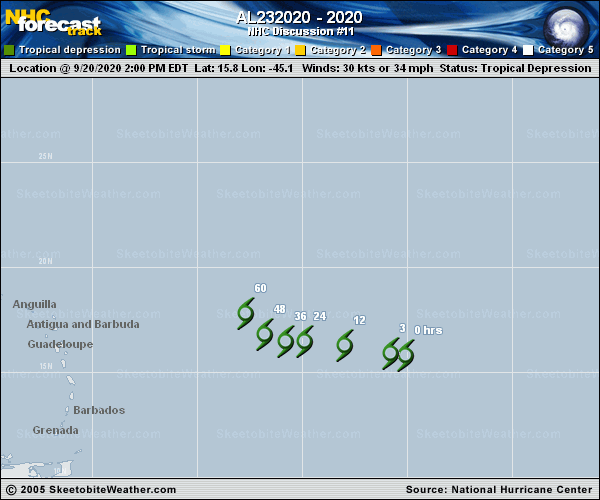Viewport: 600px width, 500px height.
Task: Click the Category 1 yellow legend swatch
Action: (x=225, y=50)
